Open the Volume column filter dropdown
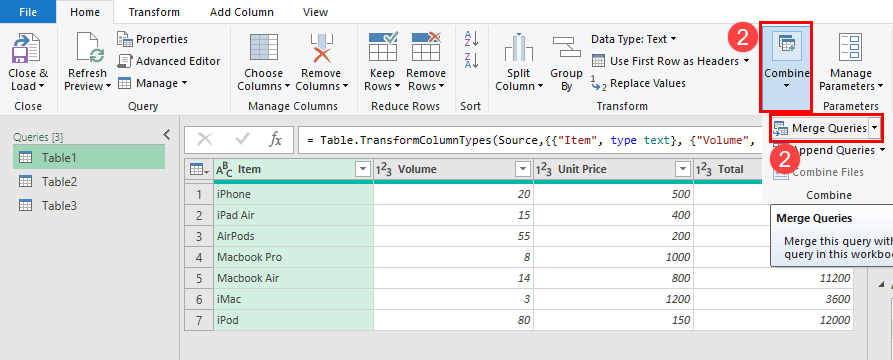893x360 pixels. 523,169
